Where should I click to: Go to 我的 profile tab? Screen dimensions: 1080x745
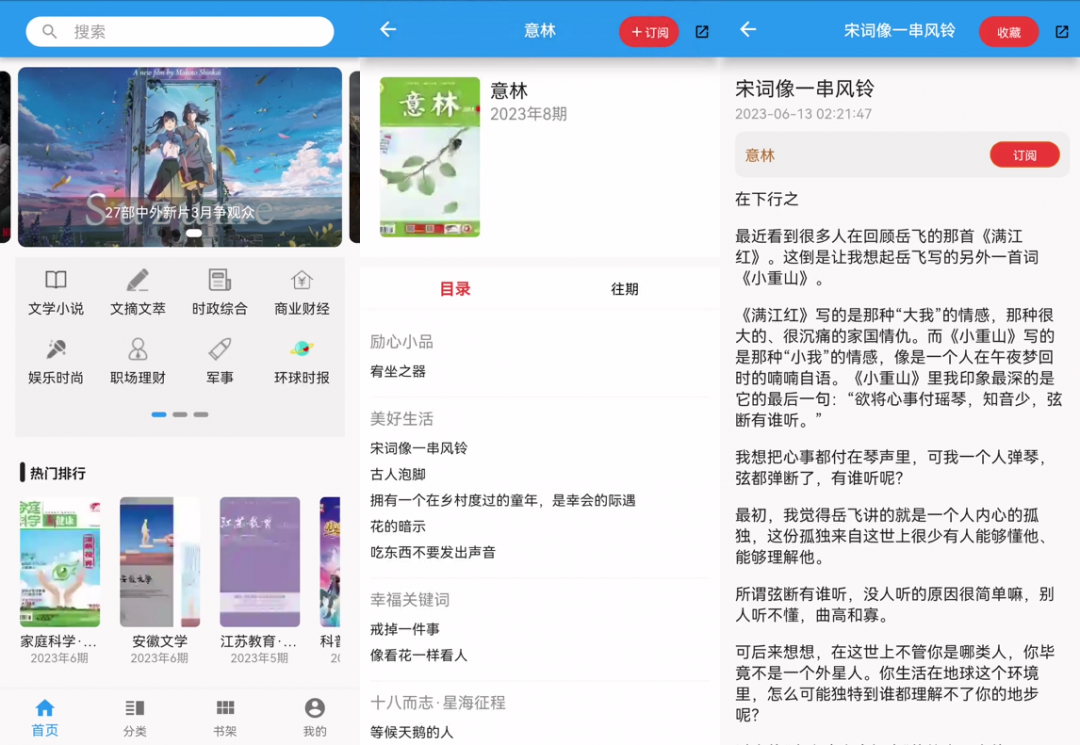tap(315, 717)
